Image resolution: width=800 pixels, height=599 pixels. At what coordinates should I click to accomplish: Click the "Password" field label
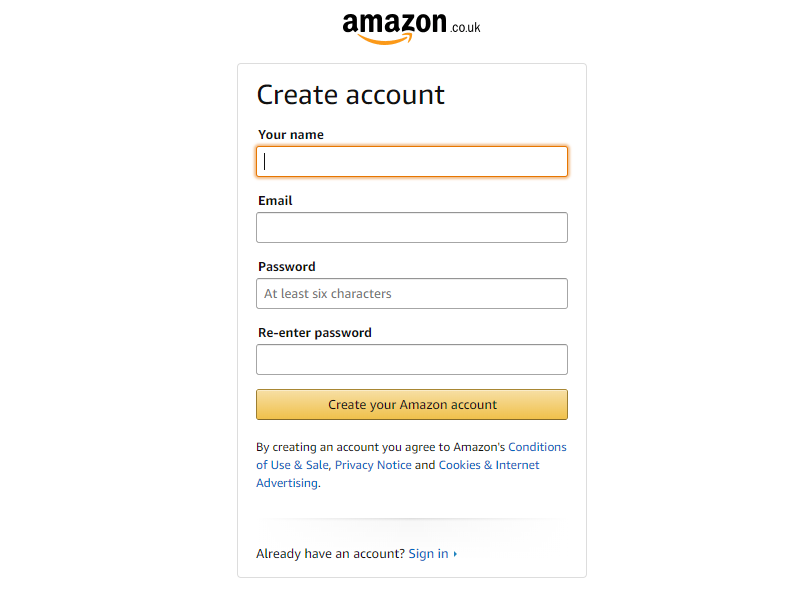point(287,267)
